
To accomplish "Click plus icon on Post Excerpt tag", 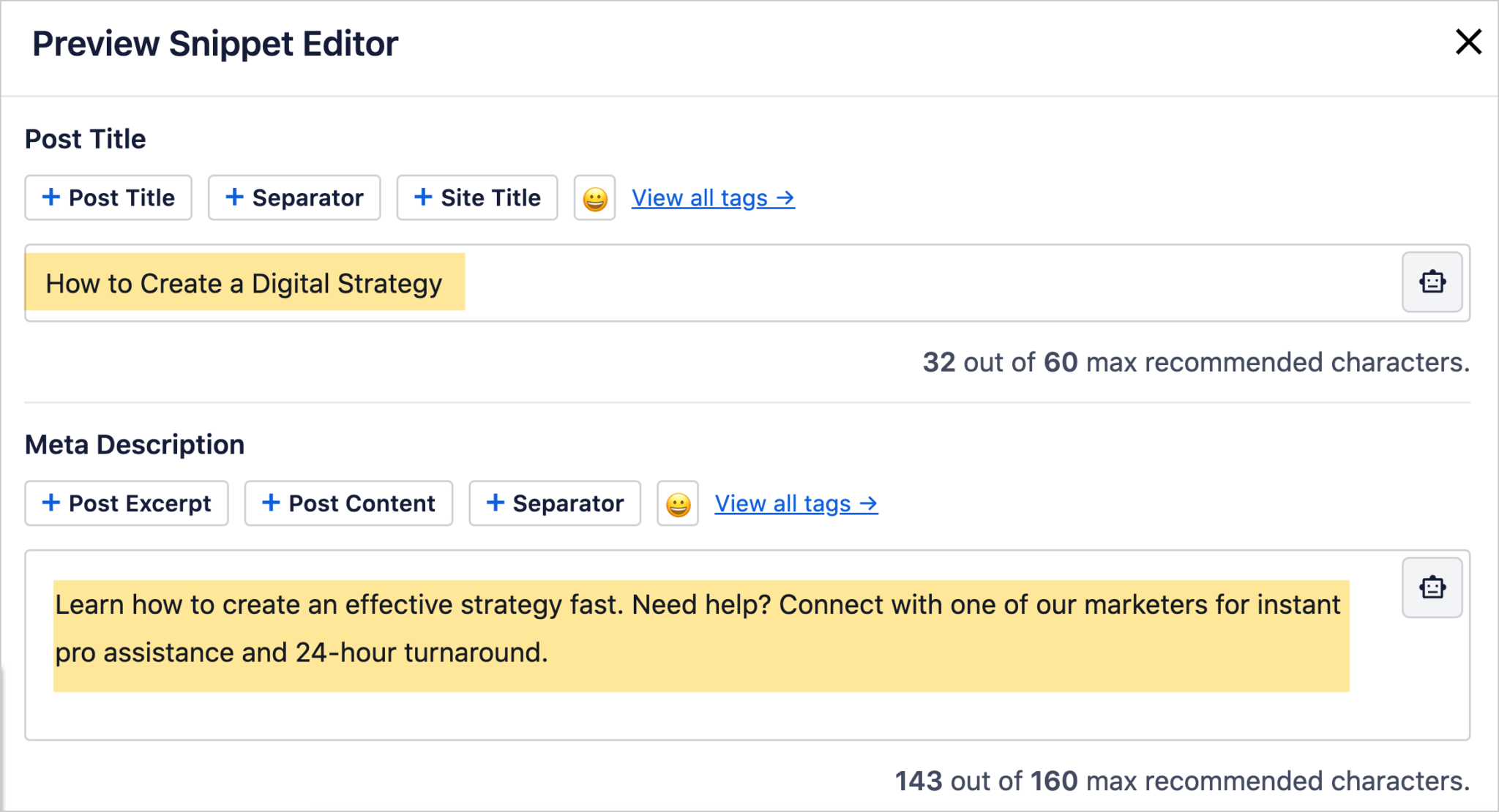I will (x=51, y=503).
